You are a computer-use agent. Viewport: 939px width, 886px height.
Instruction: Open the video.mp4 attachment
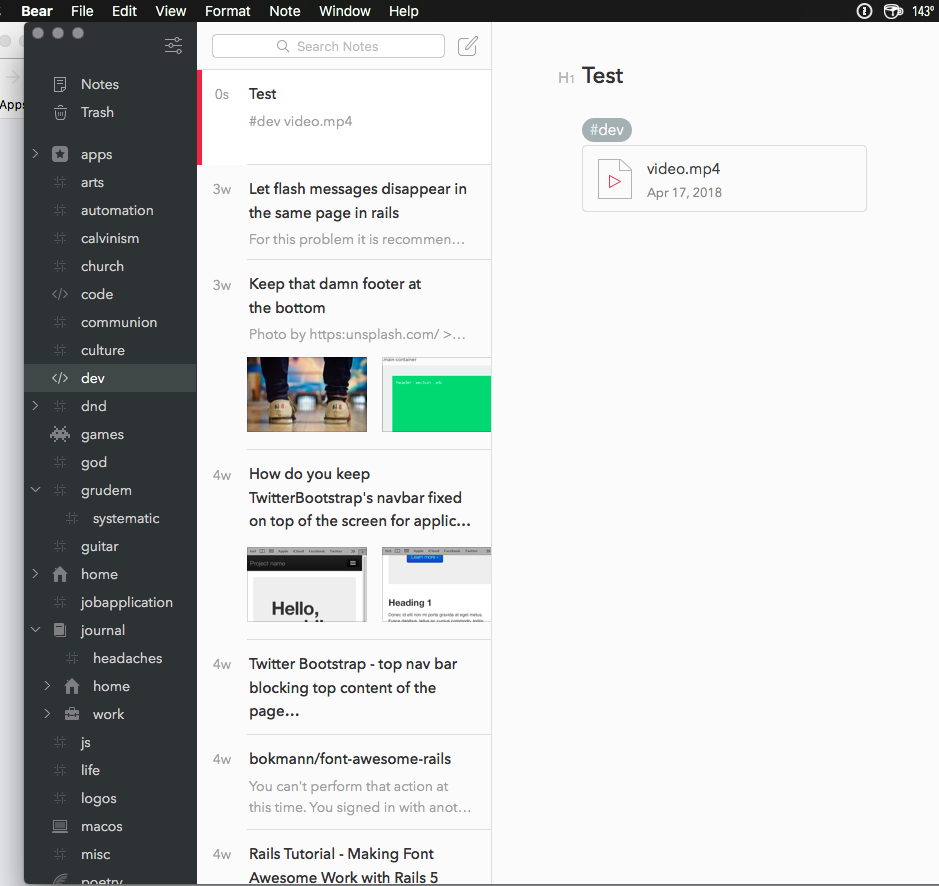724,179
